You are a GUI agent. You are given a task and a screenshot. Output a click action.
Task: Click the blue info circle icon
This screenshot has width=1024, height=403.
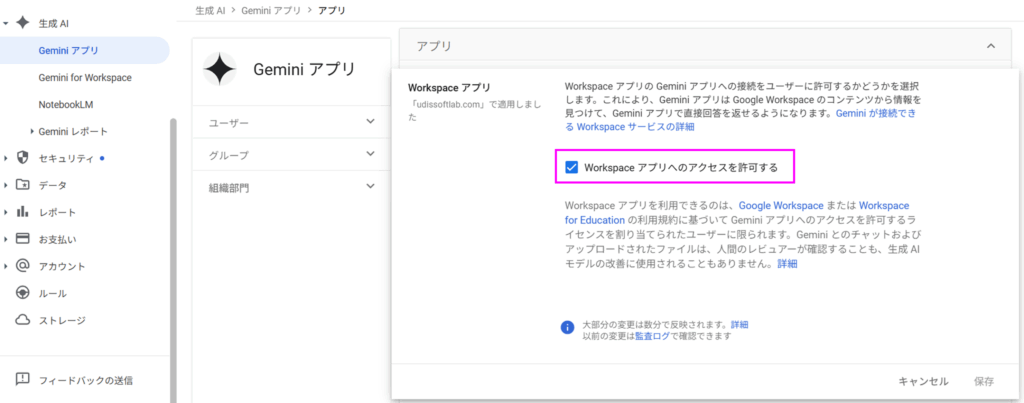[568, 327]
